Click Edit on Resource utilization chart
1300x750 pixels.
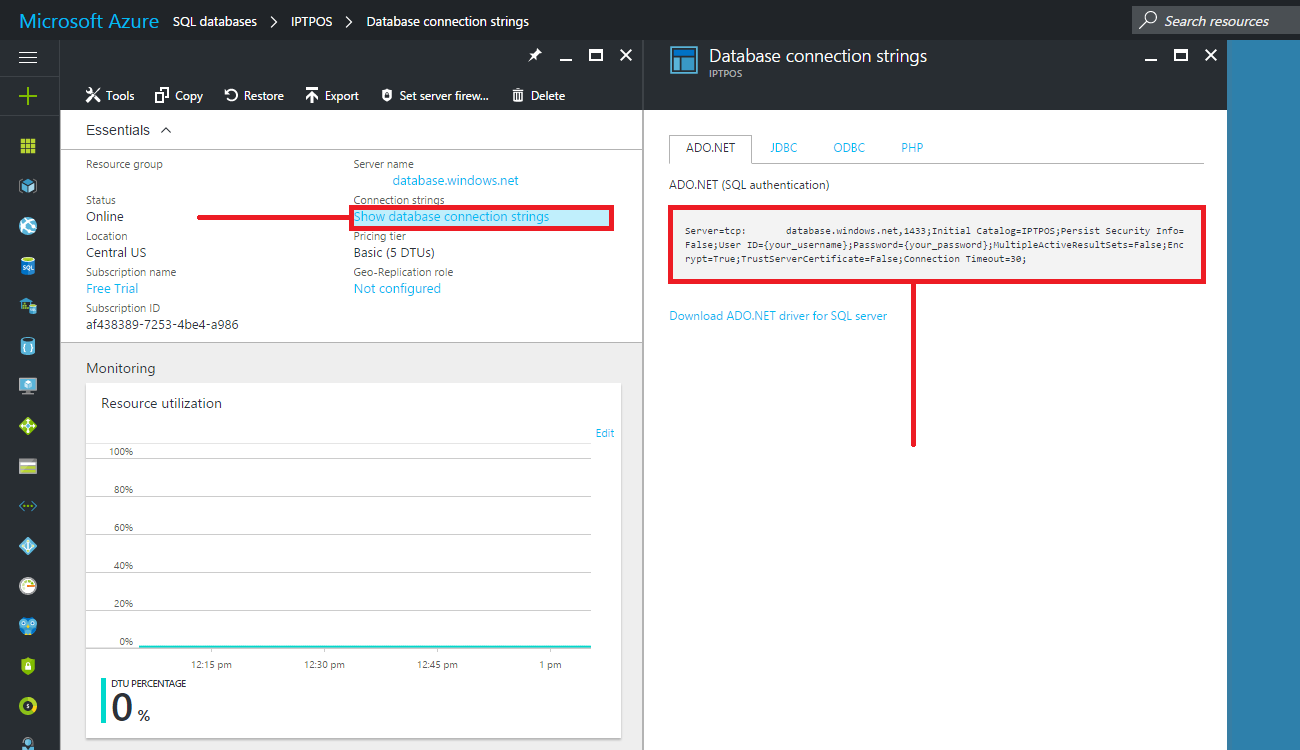[605, 433]
